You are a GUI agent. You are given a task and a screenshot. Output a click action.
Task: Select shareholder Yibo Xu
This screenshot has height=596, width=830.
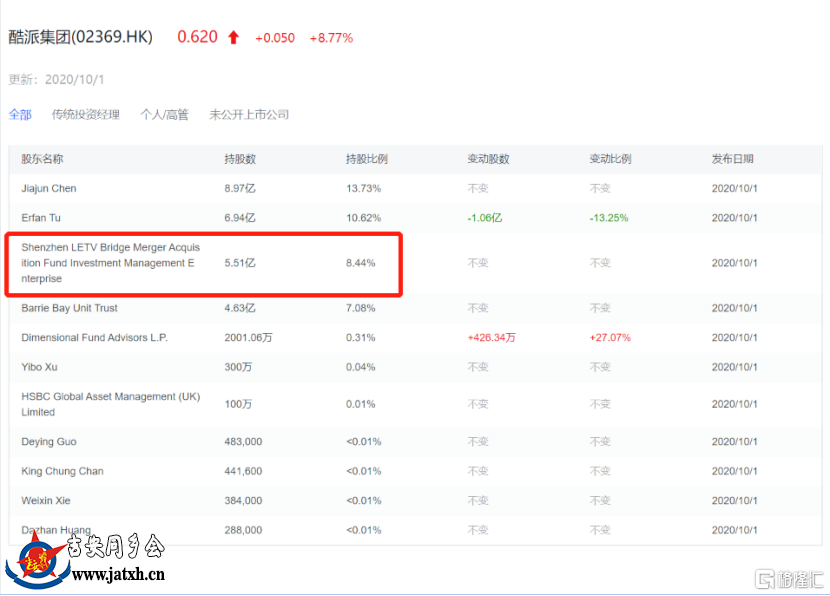(39, 367)
